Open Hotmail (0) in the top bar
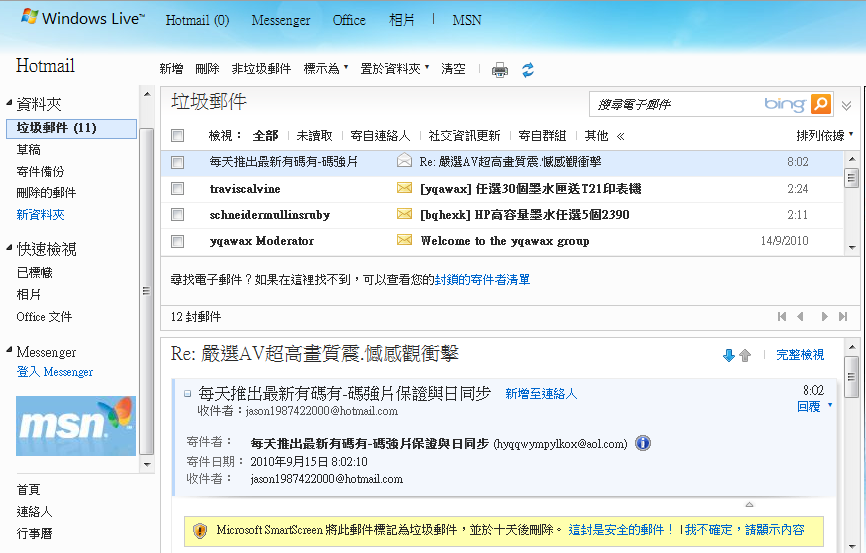Viewport: 866px width, 553px height. 197,20
